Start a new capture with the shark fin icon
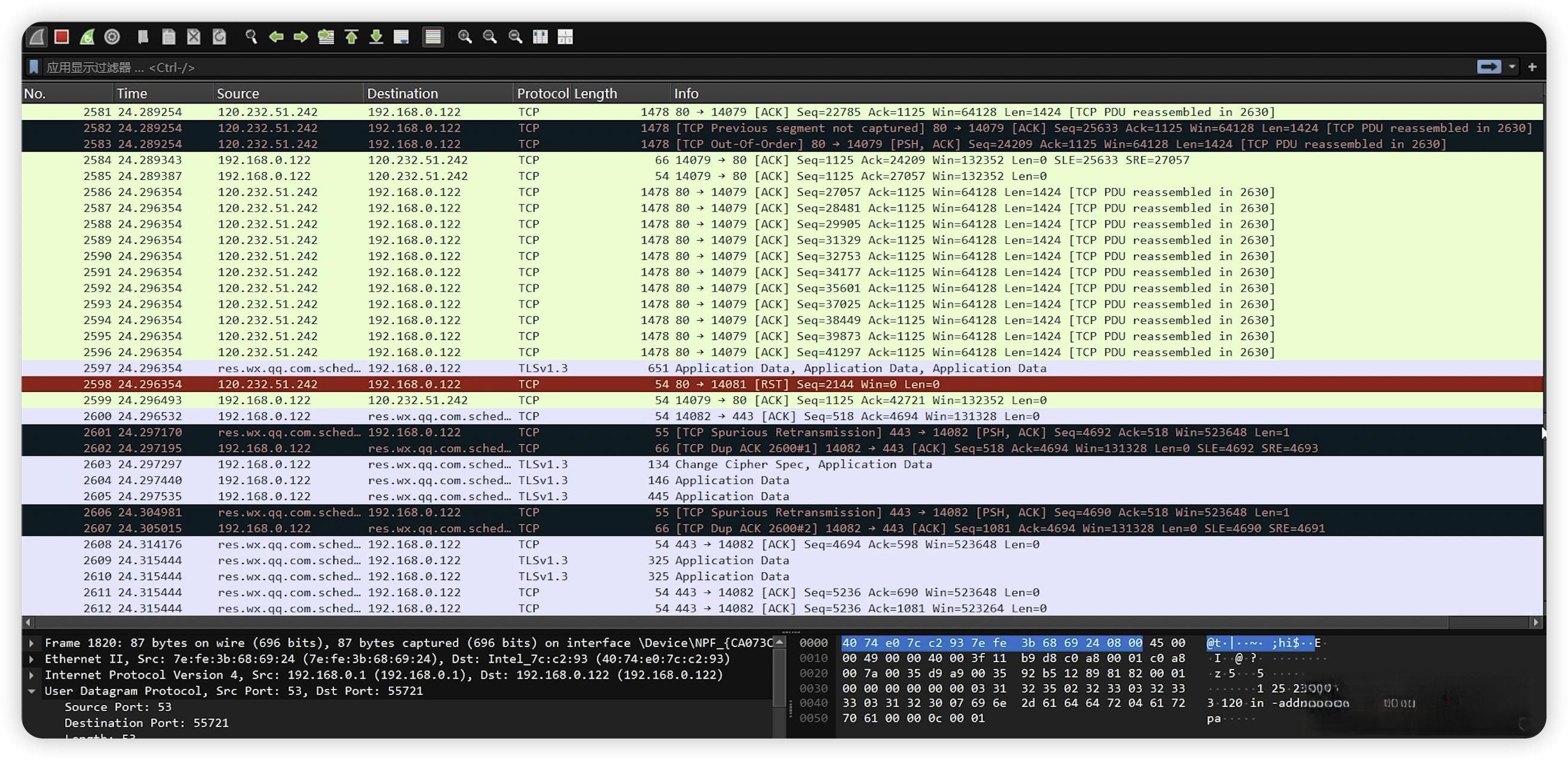 37,36
